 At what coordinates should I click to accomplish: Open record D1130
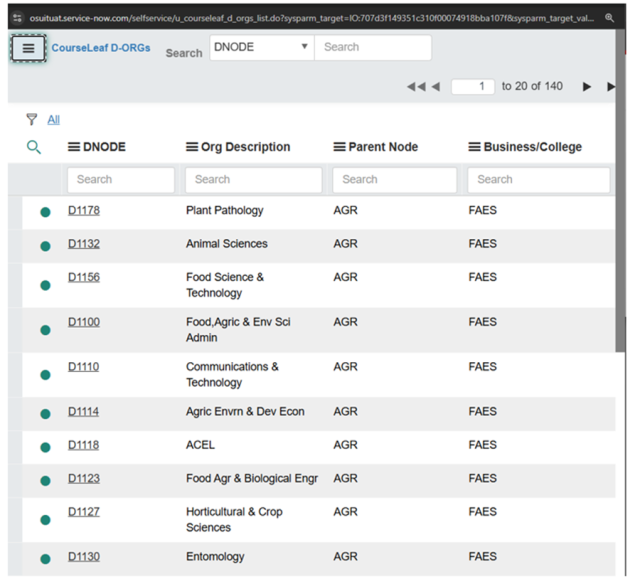coord(84,557)
